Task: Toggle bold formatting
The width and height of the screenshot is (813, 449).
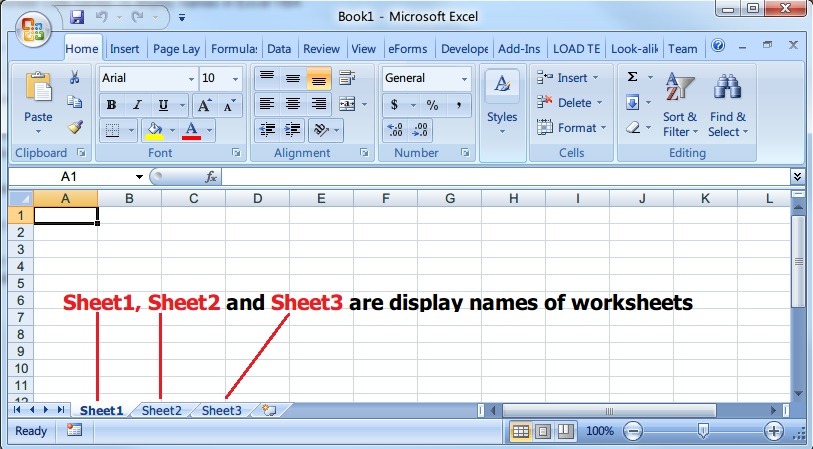Action: 111,105
